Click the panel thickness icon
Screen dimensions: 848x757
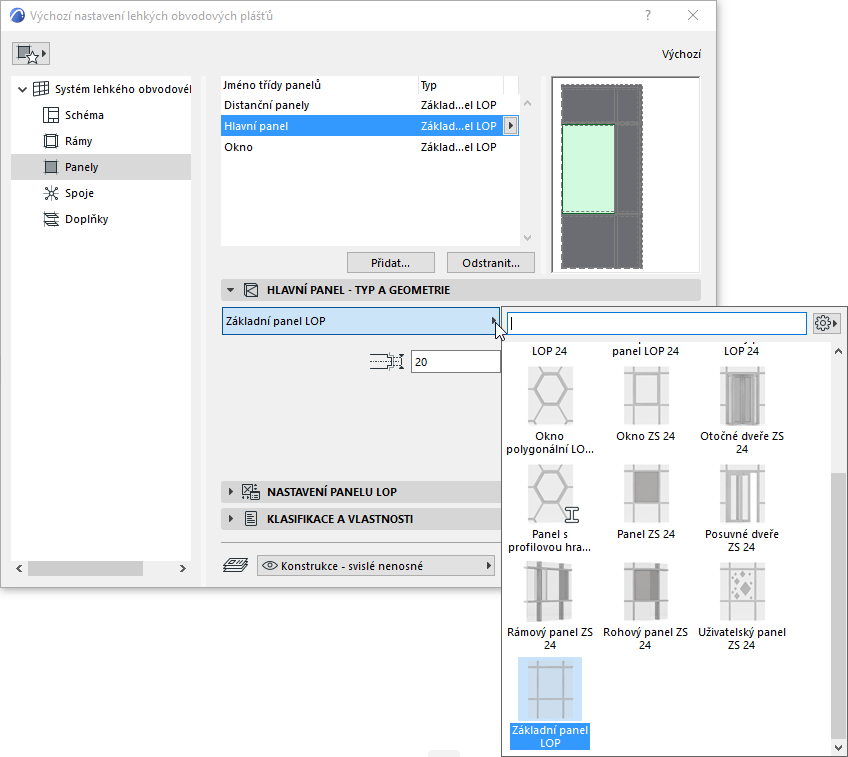[387, 361]
